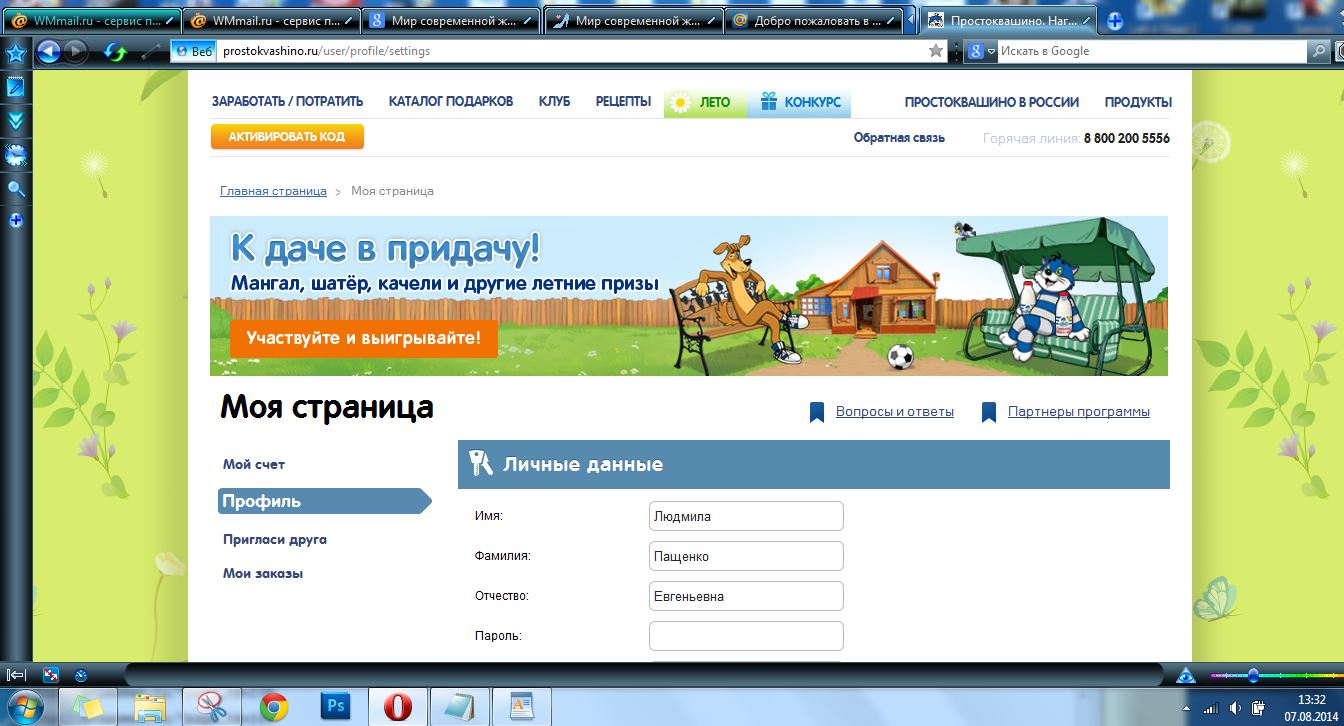The height and width of the screenshot is (726, 1344).
Task: Open the Вопросы и ответы link
Action: click(894, 412)
